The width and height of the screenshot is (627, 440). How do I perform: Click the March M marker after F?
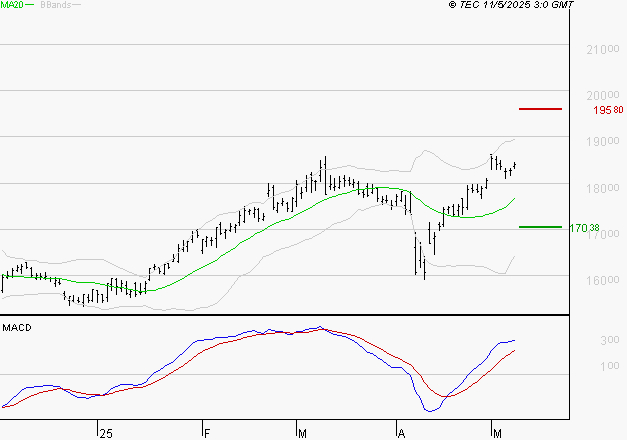point(302,434)
